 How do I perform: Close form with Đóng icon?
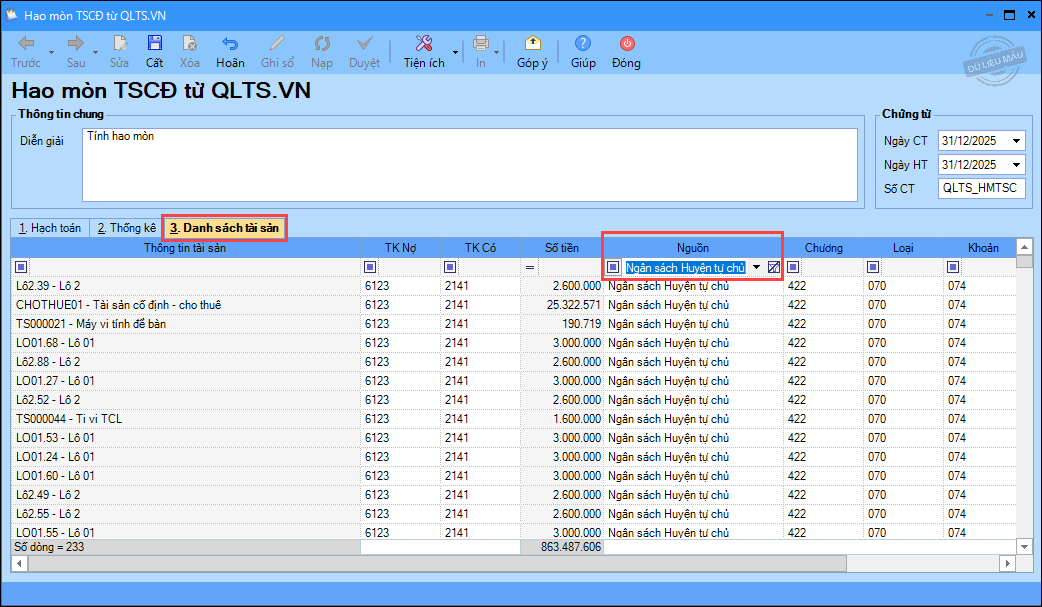tap(627, 44)
